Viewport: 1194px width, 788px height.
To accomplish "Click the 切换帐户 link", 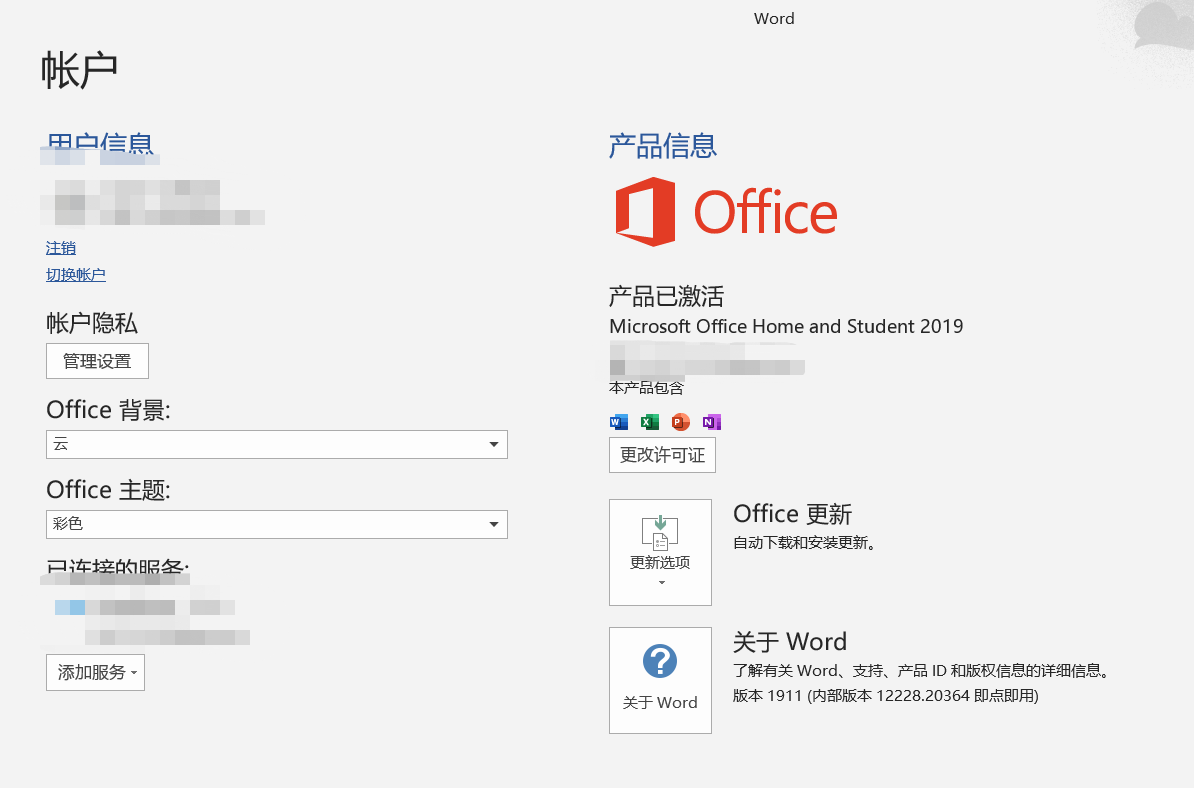I will pos(75,275).
